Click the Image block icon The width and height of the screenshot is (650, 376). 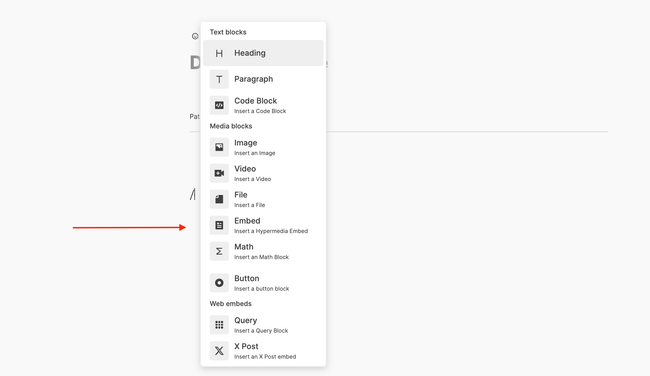tap(219, 147)
